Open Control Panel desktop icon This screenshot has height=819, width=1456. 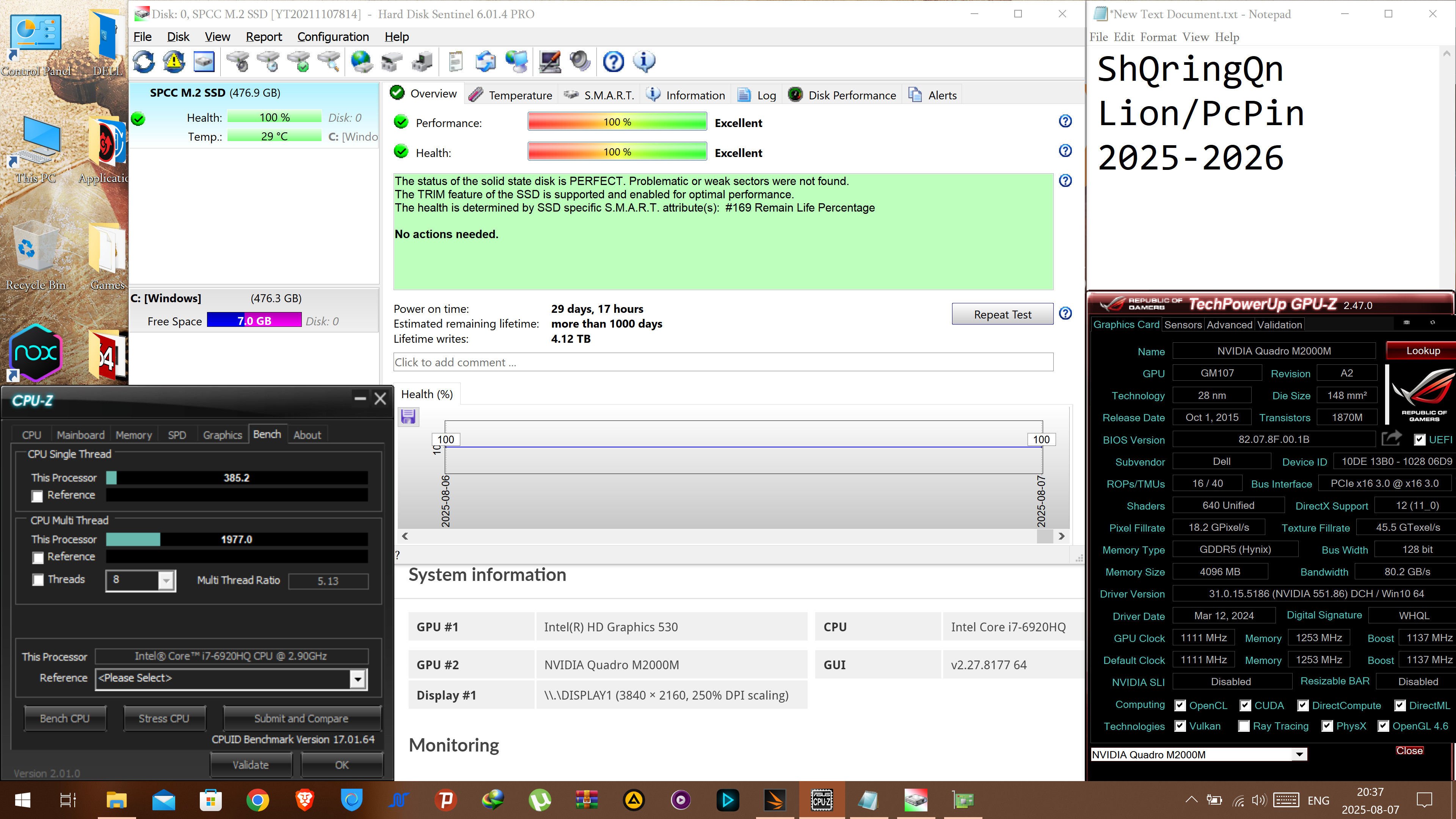pyautogui.click(x=36, y=44)
